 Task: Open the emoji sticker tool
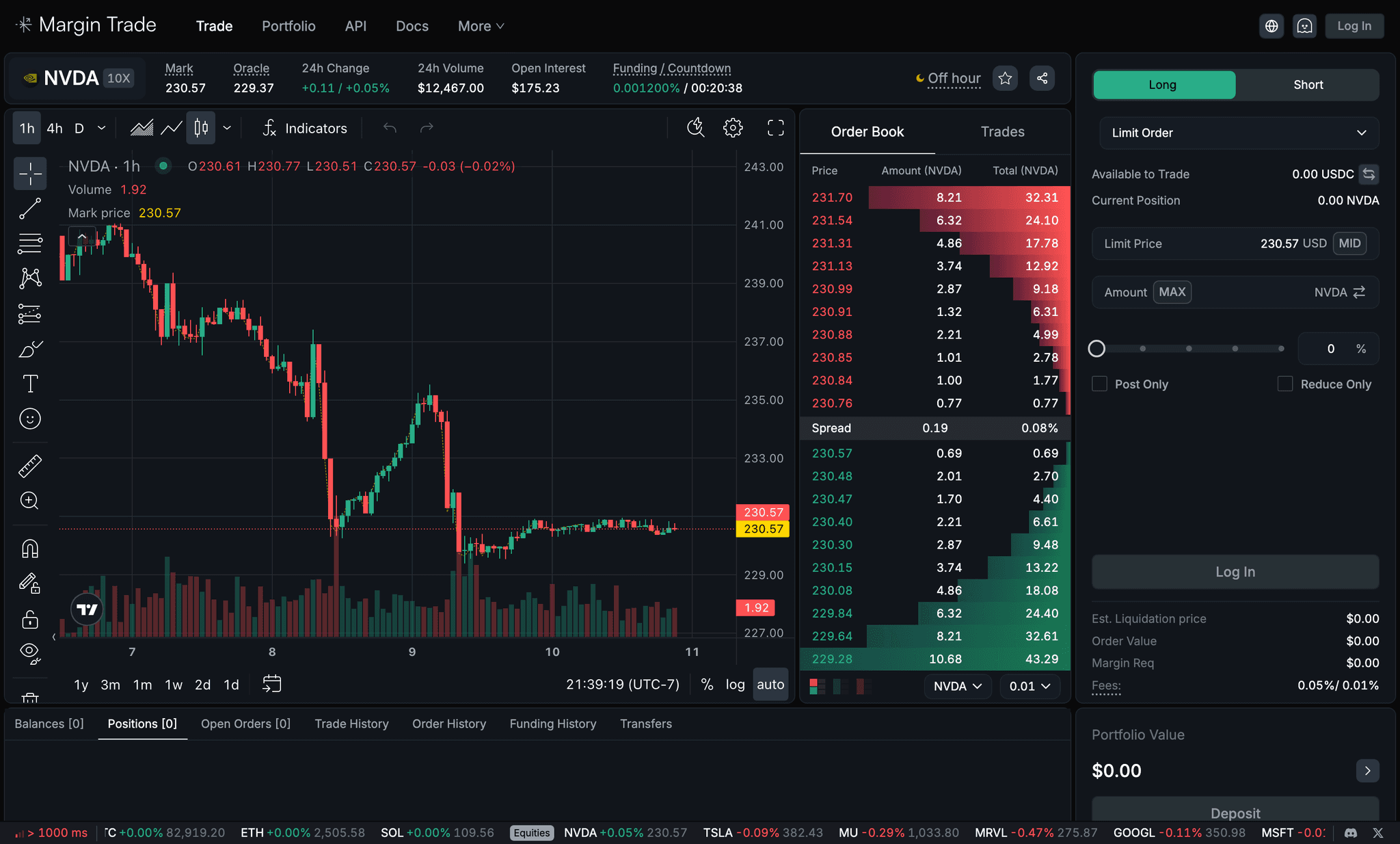(30, 419)
